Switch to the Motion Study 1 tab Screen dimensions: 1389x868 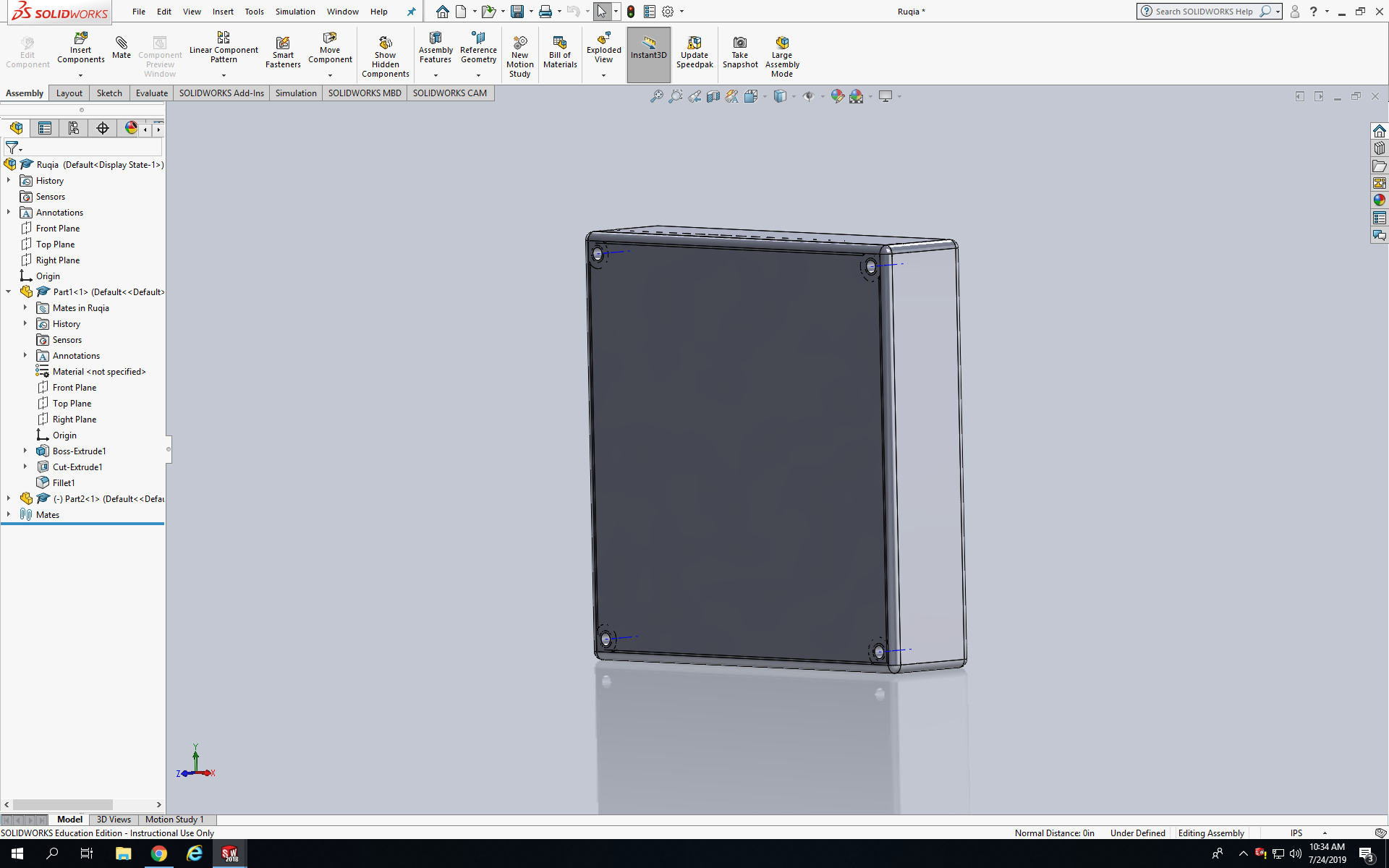[x=174, y=820]
